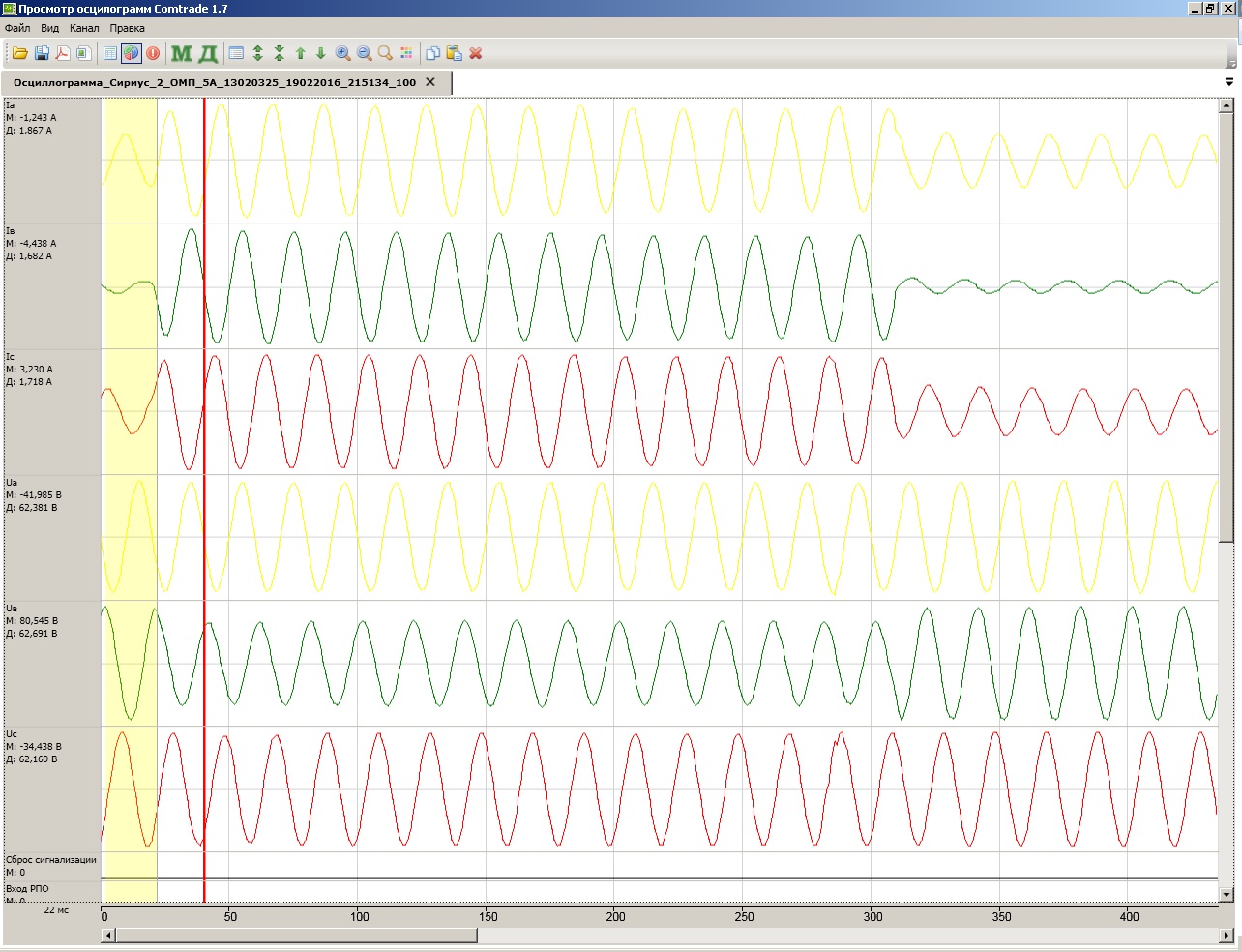Image resolution: width=1242 pixels, height=952 pixels.
Task: Open the Правка menu
Action: point(127,28)
